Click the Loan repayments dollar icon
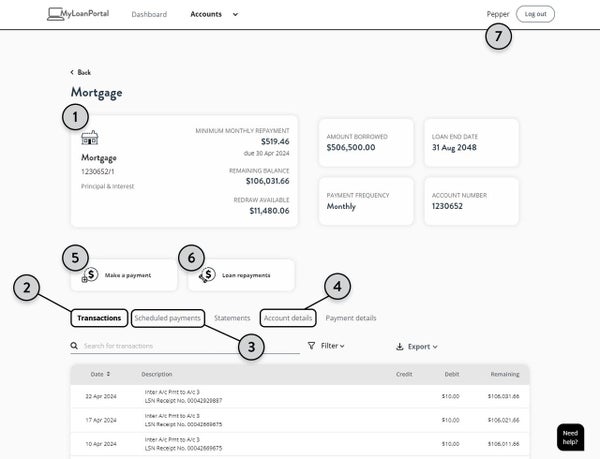Screen dimensions: 600x459 point(207,275)
